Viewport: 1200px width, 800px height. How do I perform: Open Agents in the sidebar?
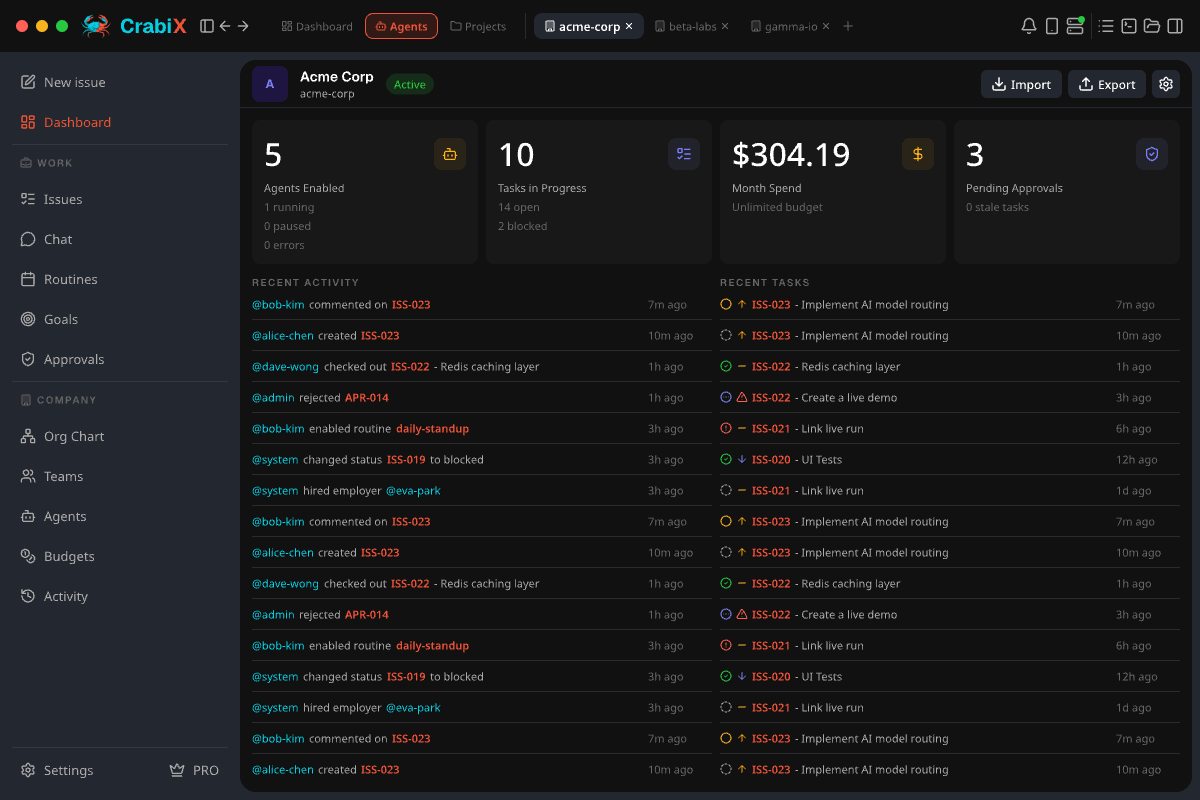(120, 516)
